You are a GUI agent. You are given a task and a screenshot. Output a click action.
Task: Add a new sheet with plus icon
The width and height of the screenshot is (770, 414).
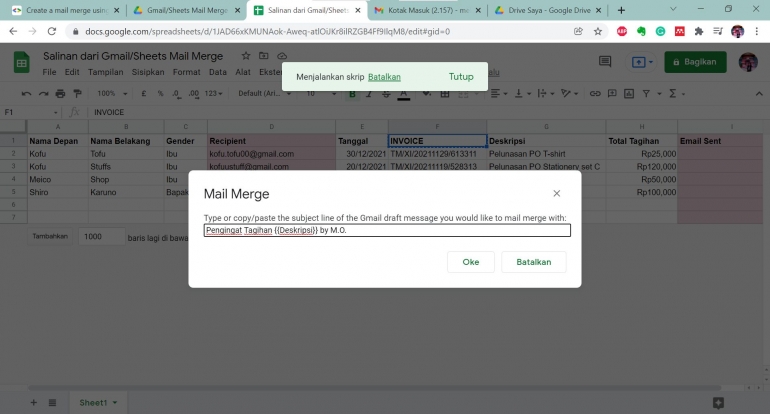33,403
